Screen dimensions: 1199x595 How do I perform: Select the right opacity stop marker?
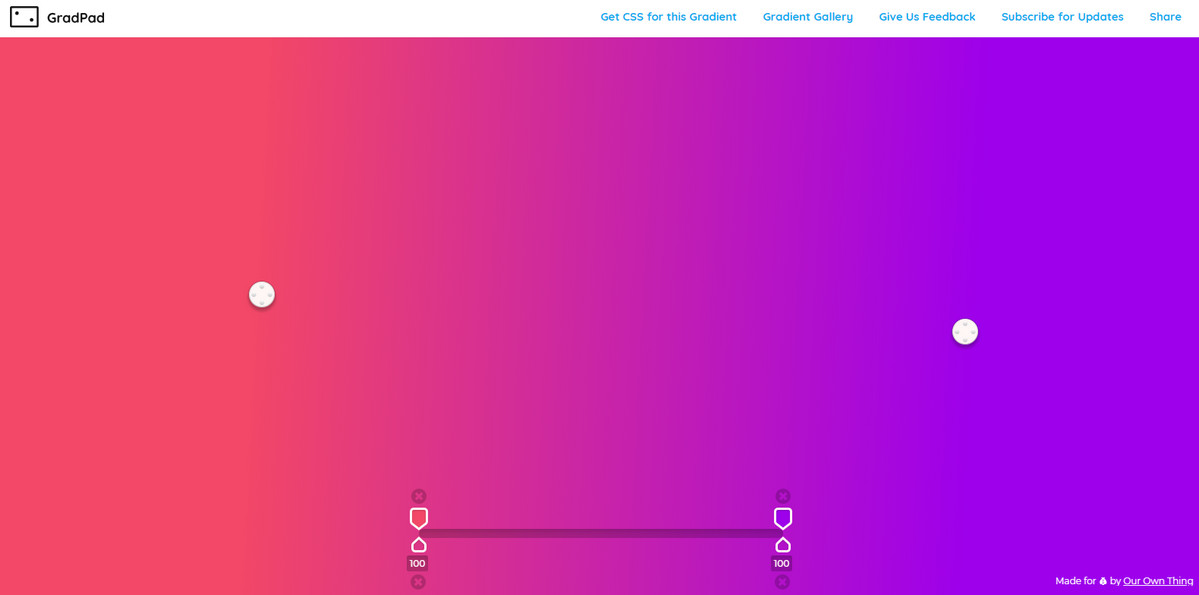tap(783, 545)
